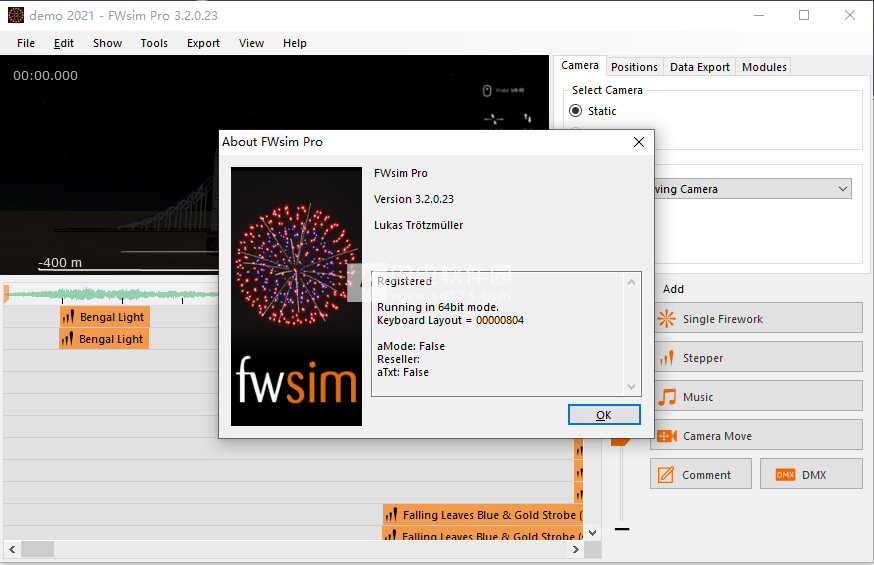Switch to the Camera tab
Image resolution: width=874 pixels, height=565 pixels.
point(580,65)
